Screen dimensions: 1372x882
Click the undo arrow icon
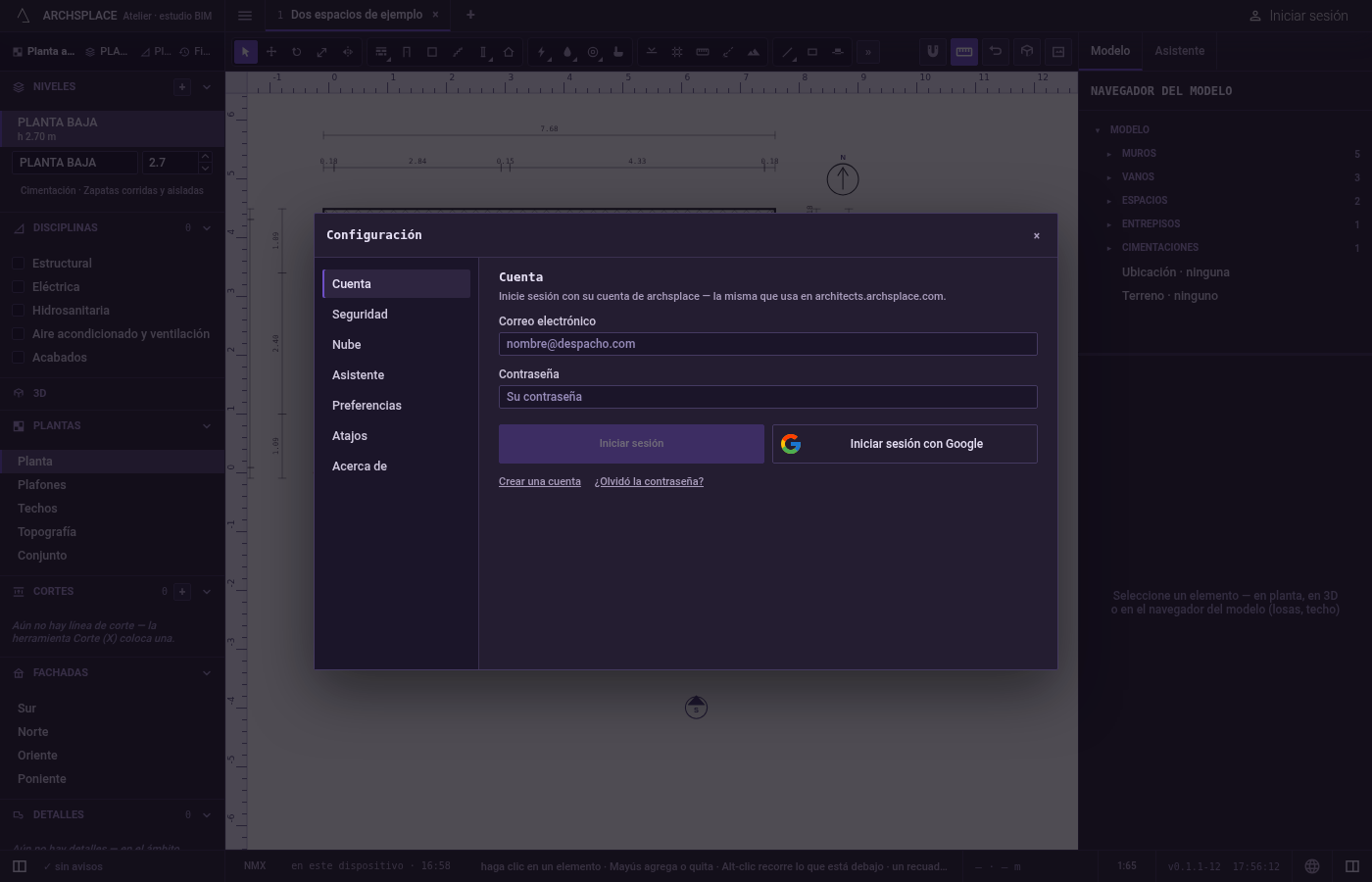pos(996,52)
